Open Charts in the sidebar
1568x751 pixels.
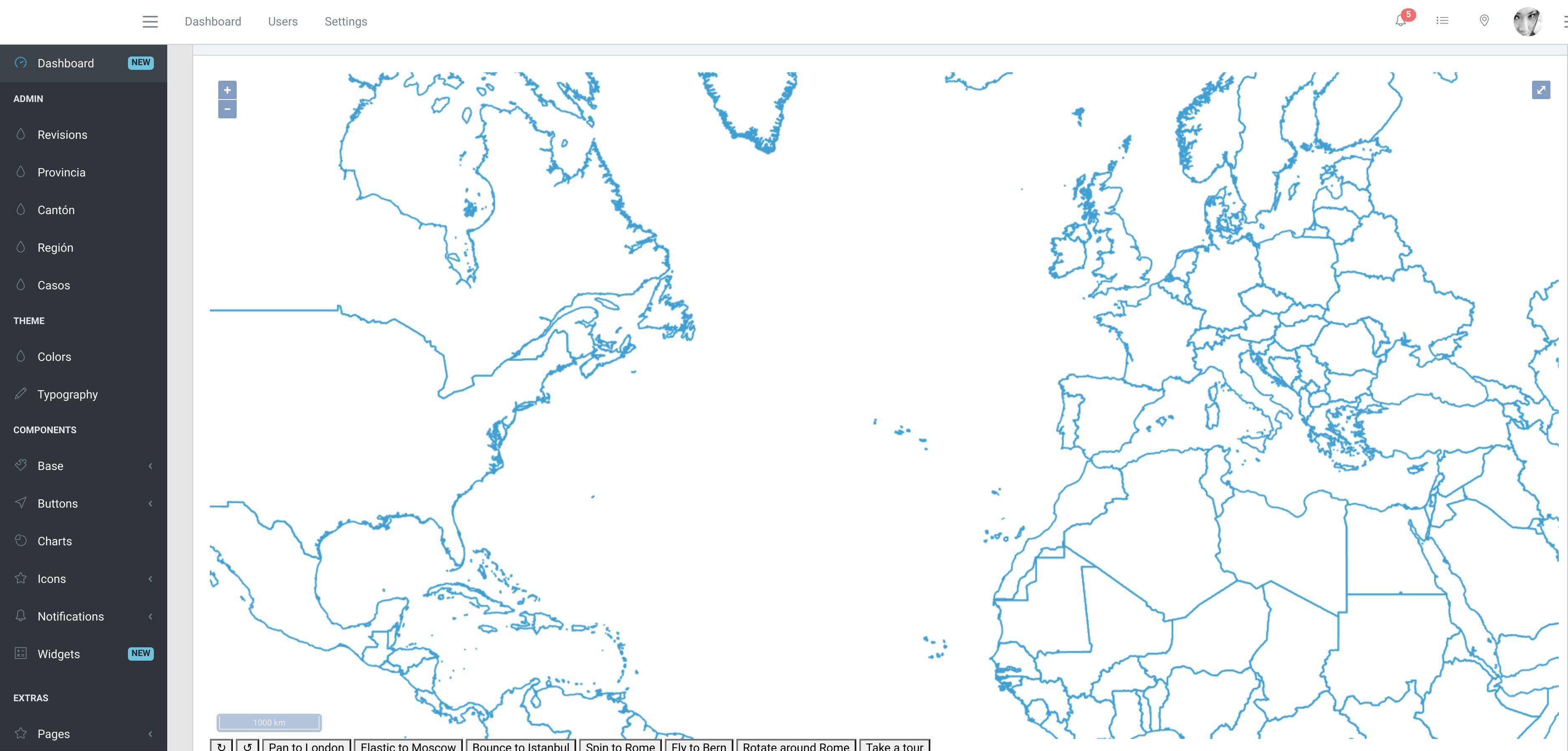coord(54,541)
